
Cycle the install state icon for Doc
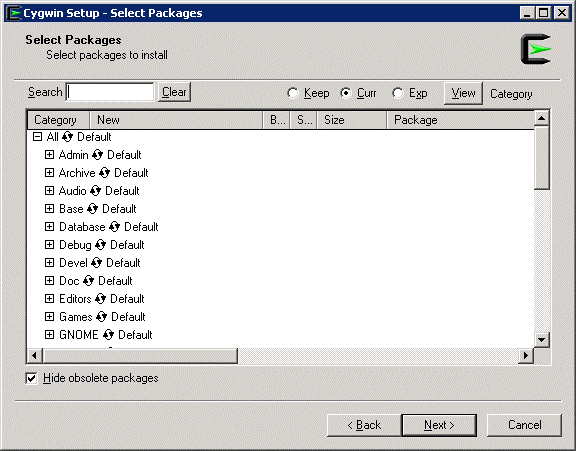point(89,281)
